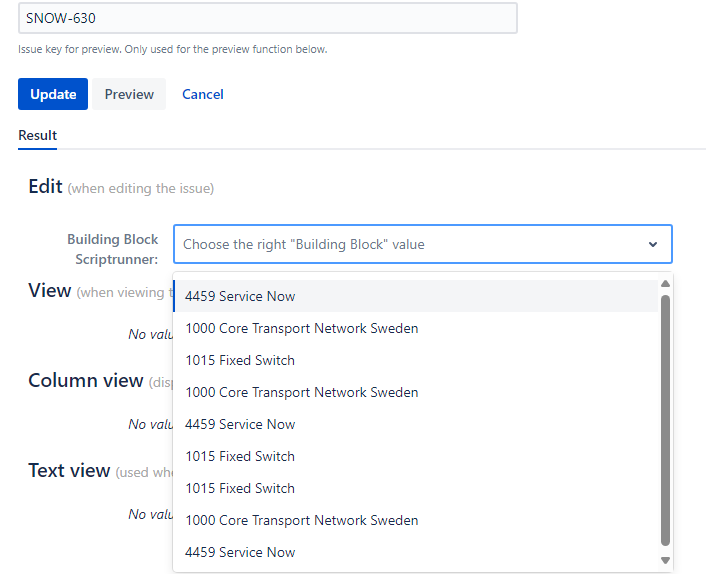Click the Edit section heading
Viewport: 706px width, 579px height.
45,186
